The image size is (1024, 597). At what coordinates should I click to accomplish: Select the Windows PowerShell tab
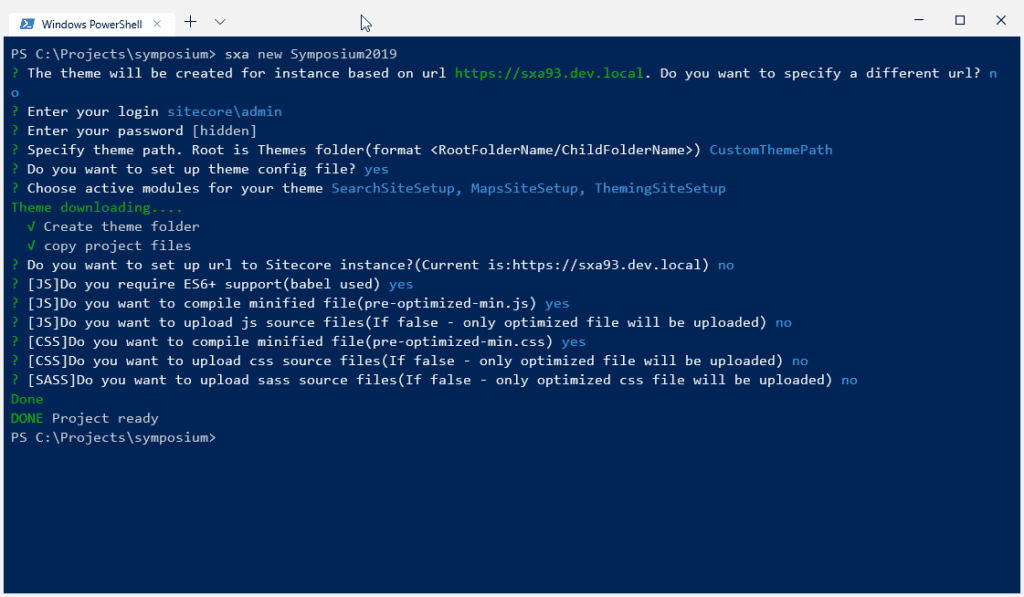88,22
